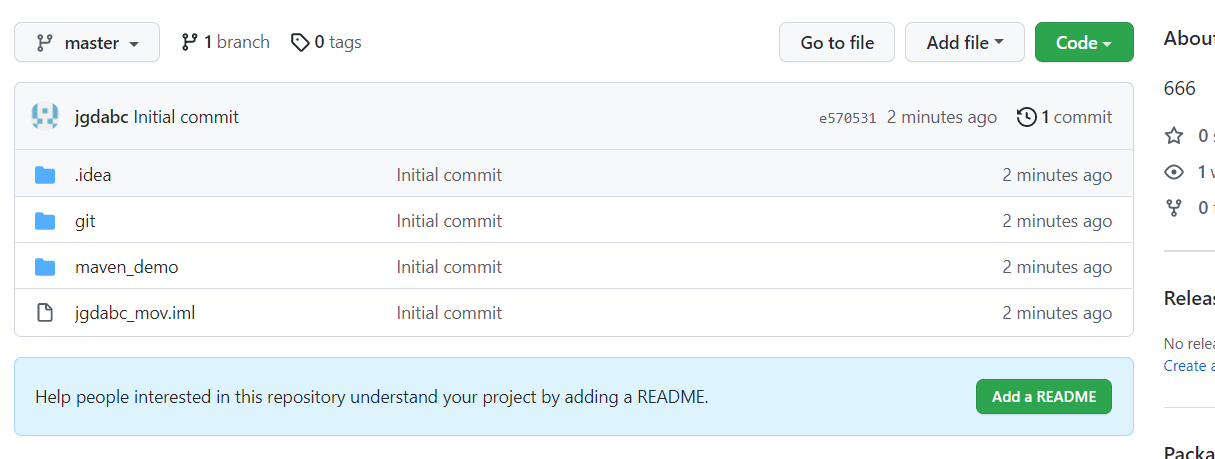The height and width of the screenshot is (459, 1215).
Task: Open the green Code dropdown
Action: tap(1084, 42)
